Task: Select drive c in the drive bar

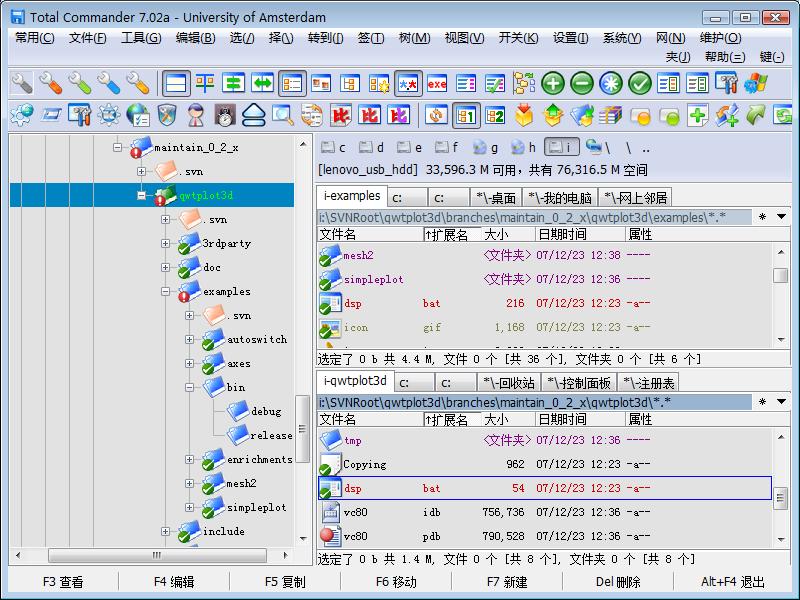Action: pos(334,148)
